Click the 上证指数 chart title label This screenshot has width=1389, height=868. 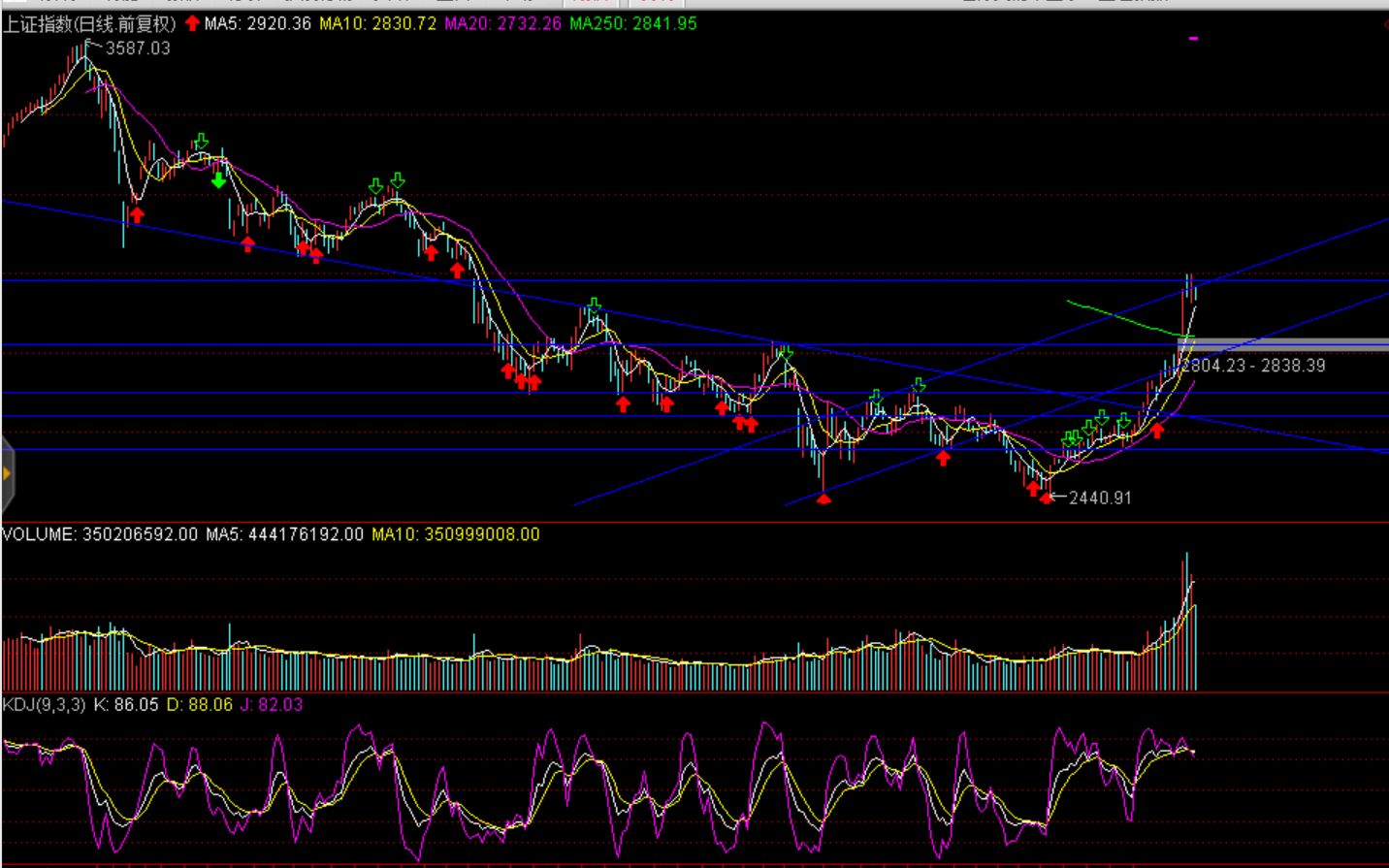point(89,23)
